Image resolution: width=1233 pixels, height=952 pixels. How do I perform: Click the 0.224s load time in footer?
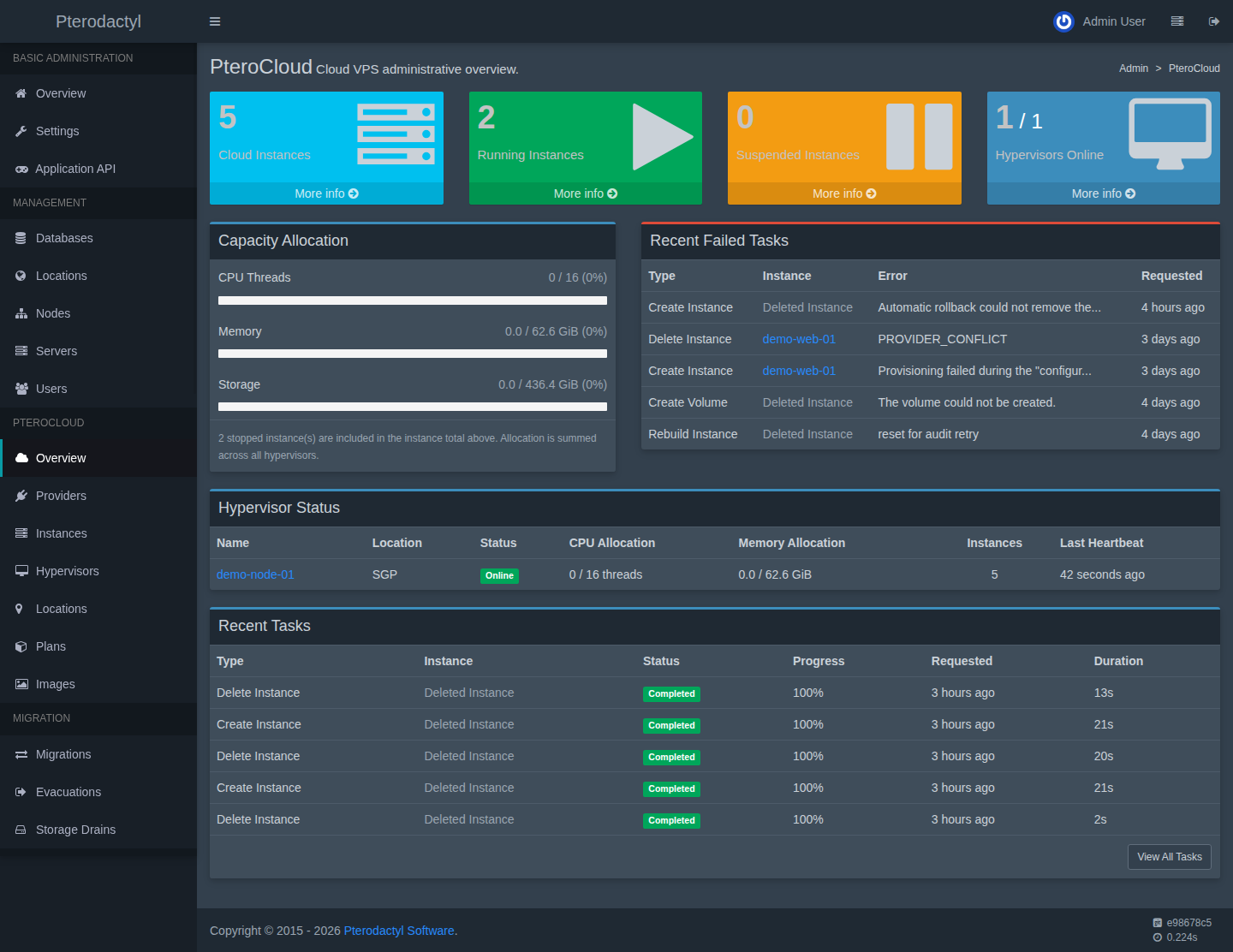[x=1182, y=937]
